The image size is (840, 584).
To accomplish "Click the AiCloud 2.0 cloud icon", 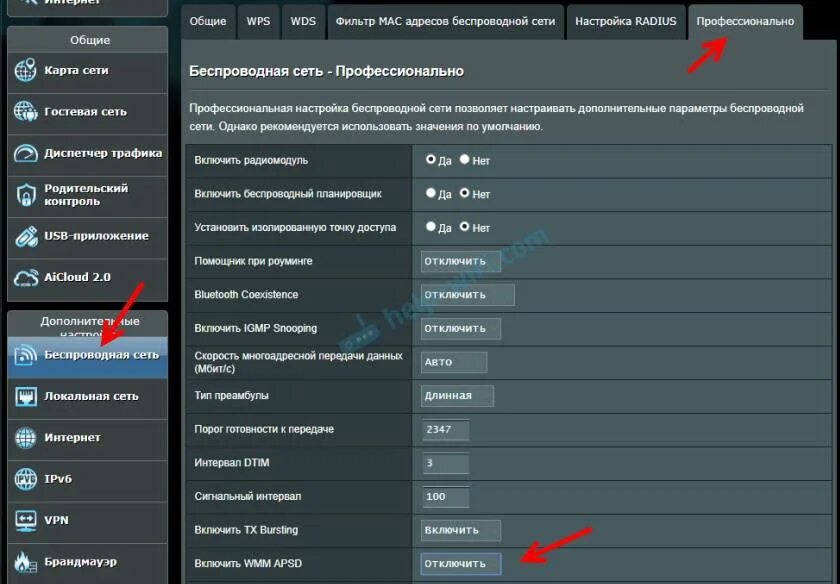I will (25, 278).
